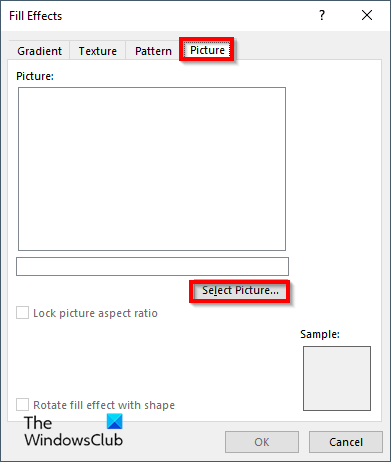Image resolution: width=391 pixels, height=462 pixels.
Task: Click the picture file name text field
Action: point(152,266)
